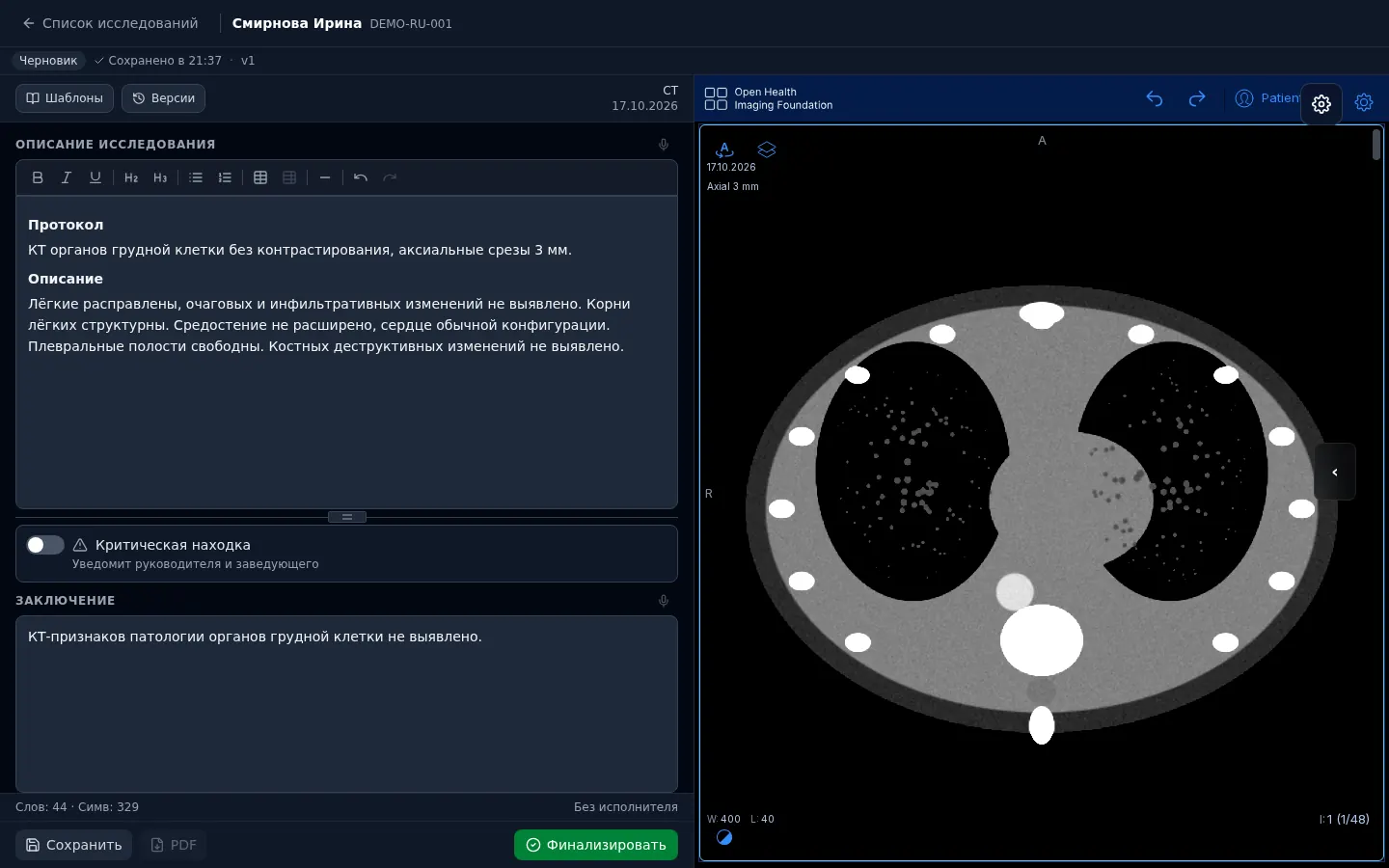Start dictation for Заключение section
Image resolution: width=1389 pixels, height=868 pixels.
[664, 601]
